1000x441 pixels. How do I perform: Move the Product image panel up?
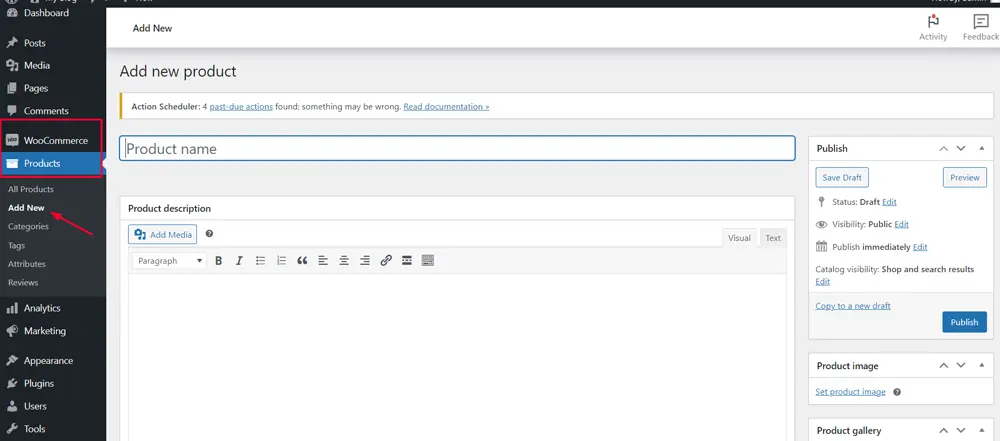click(944, 366)
